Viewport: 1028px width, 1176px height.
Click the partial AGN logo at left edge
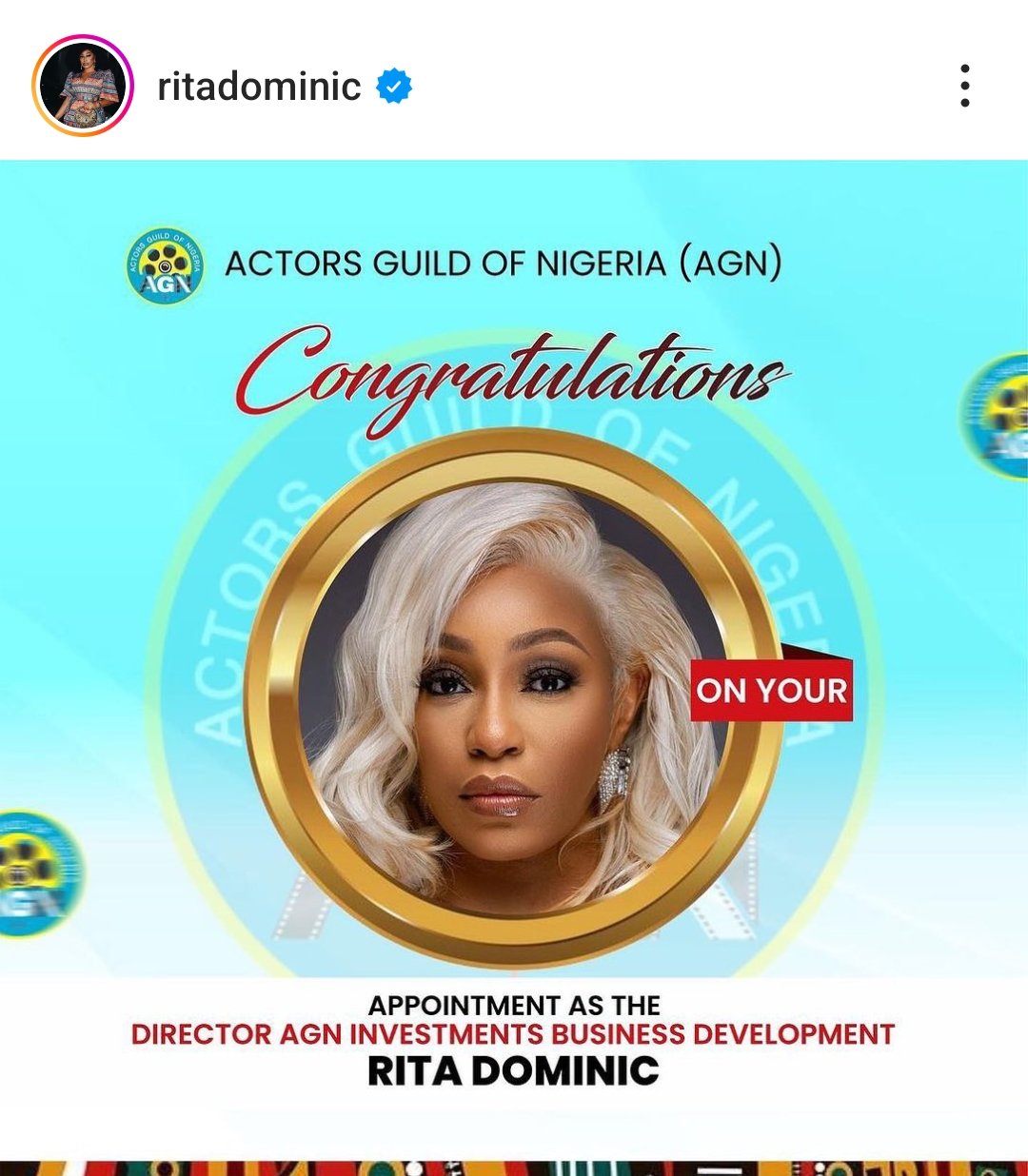tap(38, 873)
